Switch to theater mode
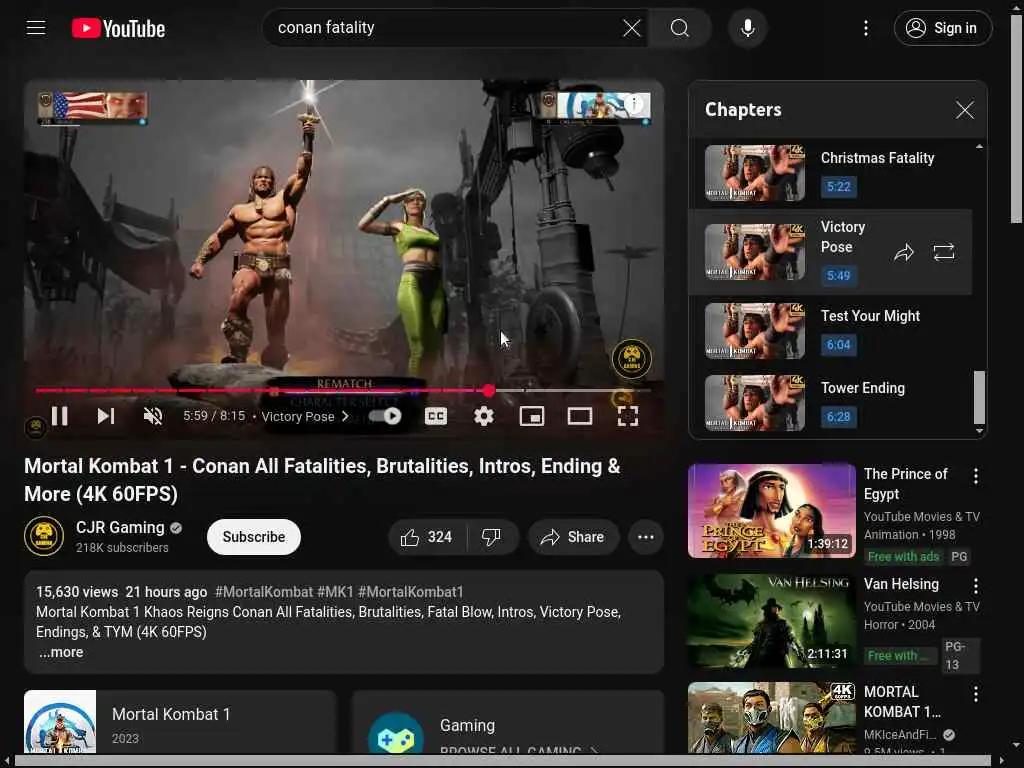Image resolution: width=1024 pixels, height=768 pixels. click(x=580, y=416)
